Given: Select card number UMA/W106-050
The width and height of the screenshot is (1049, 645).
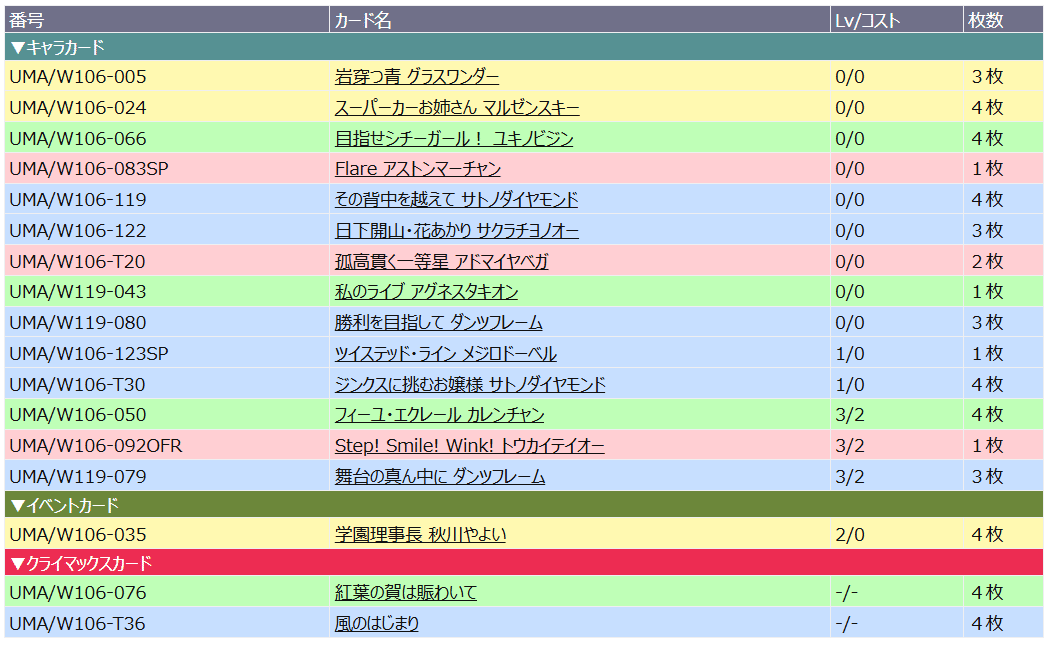Looking at the screenshot, I should pyautogui.click(x=78, y=415).
